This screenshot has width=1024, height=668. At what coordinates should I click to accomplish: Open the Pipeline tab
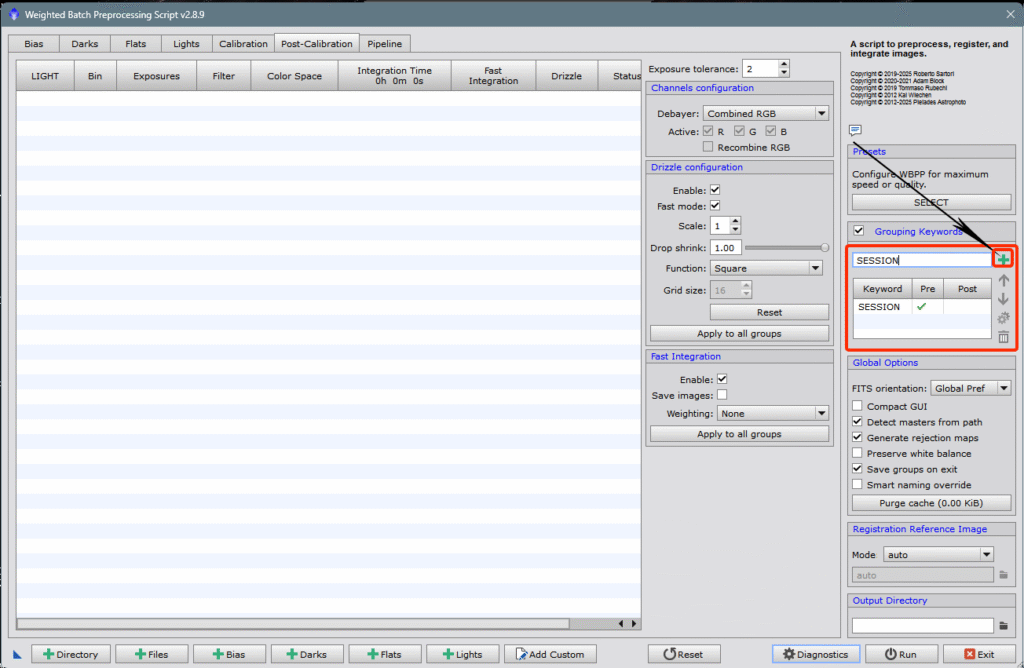point(385,44)
